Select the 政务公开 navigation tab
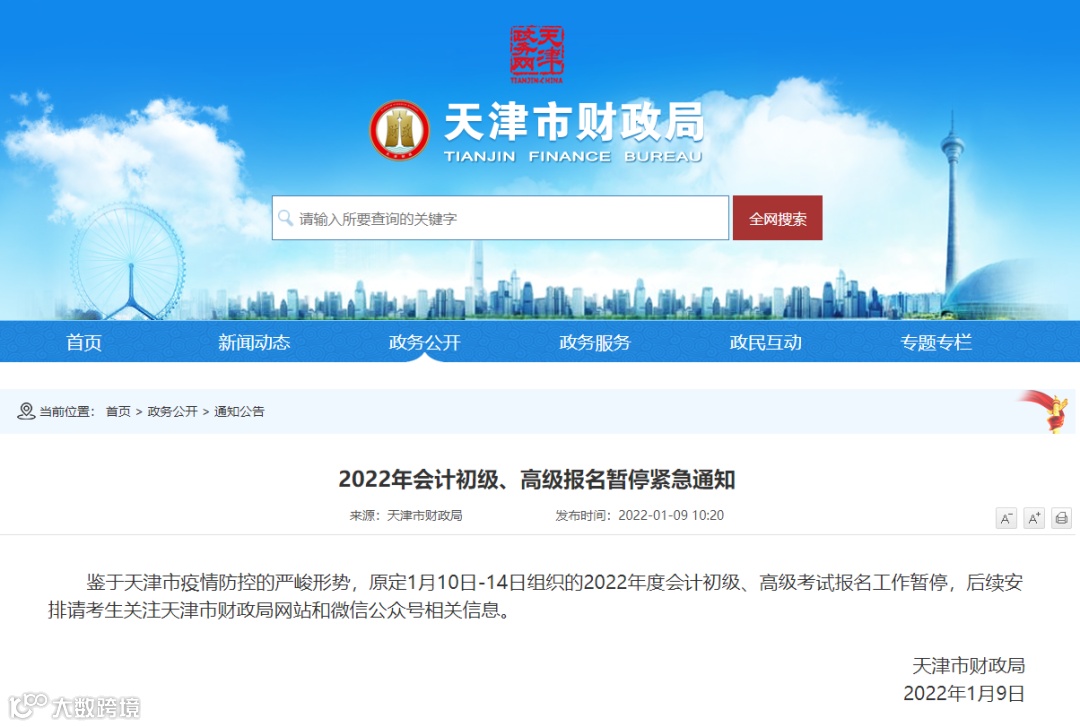 click(424, 342)
